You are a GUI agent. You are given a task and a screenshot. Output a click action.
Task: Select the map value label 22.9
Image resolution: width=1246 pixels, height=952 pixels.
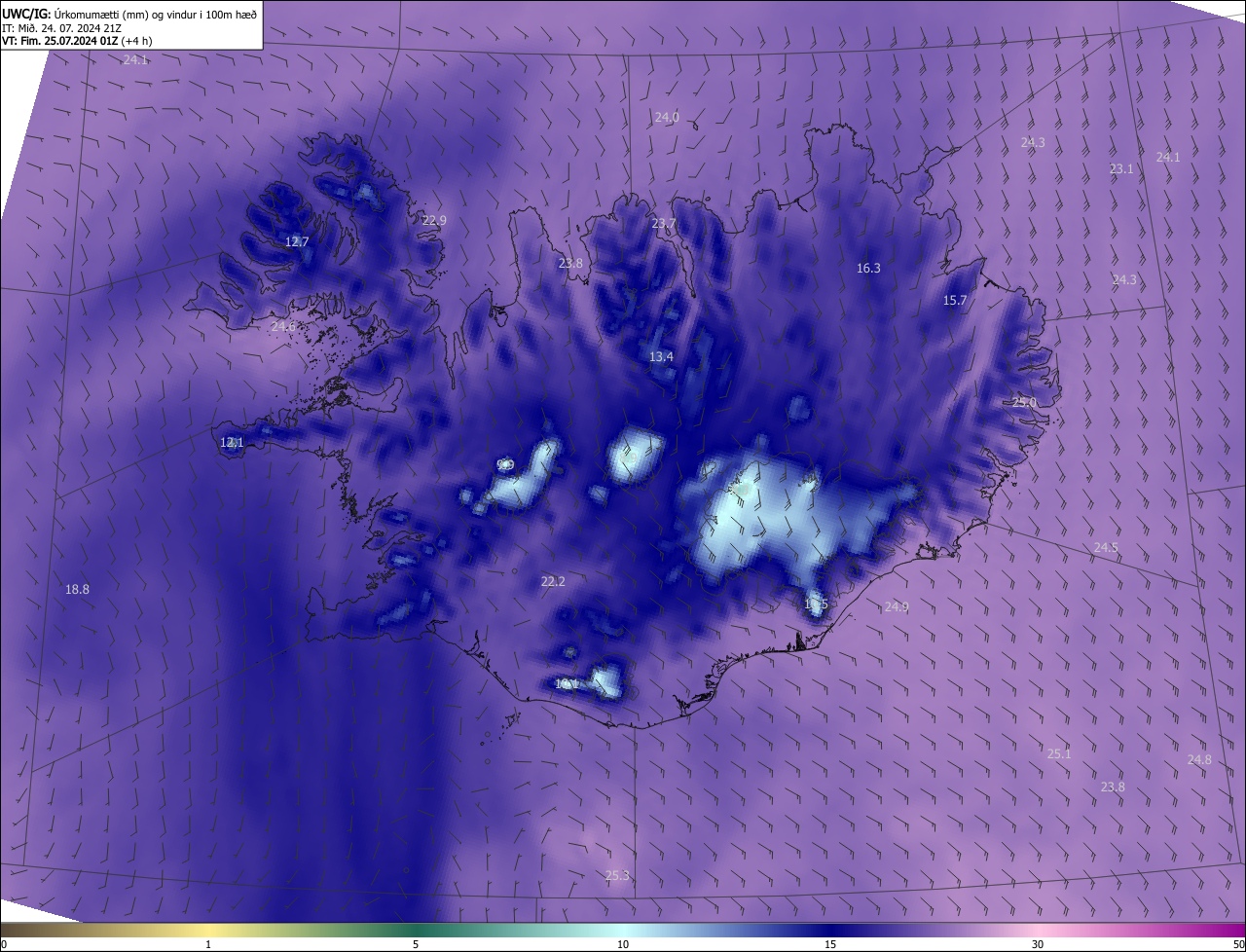(434, 220)
